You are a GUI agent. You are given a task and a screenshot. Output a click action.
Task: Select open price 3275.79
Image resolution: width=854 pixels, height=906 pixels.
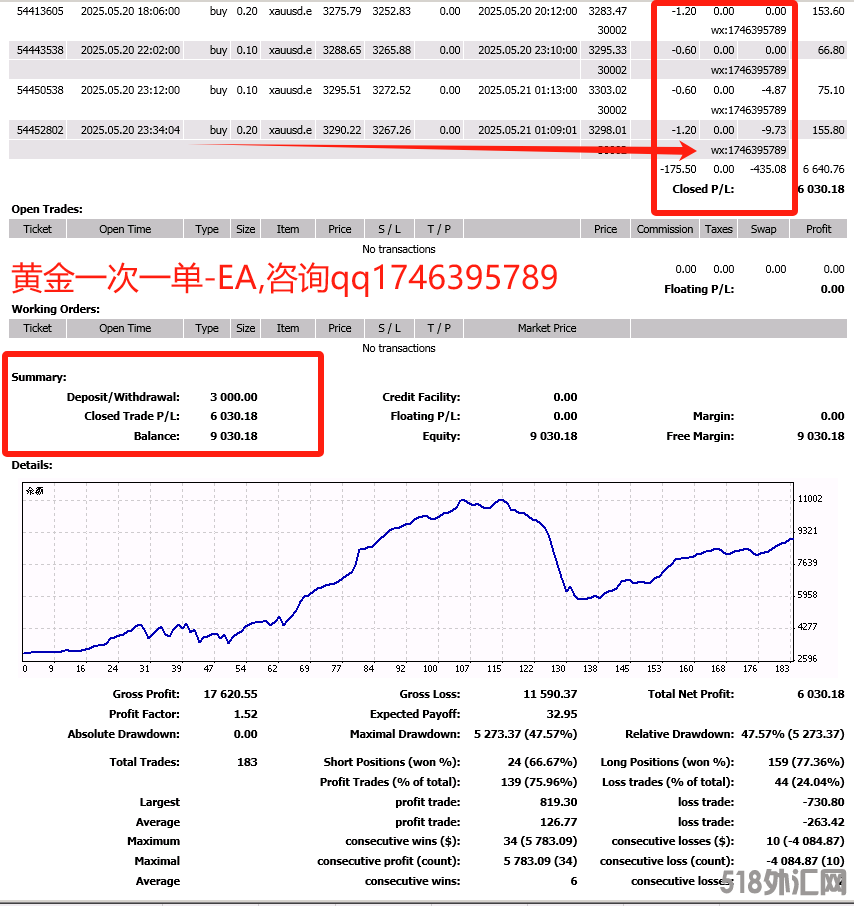342,11
